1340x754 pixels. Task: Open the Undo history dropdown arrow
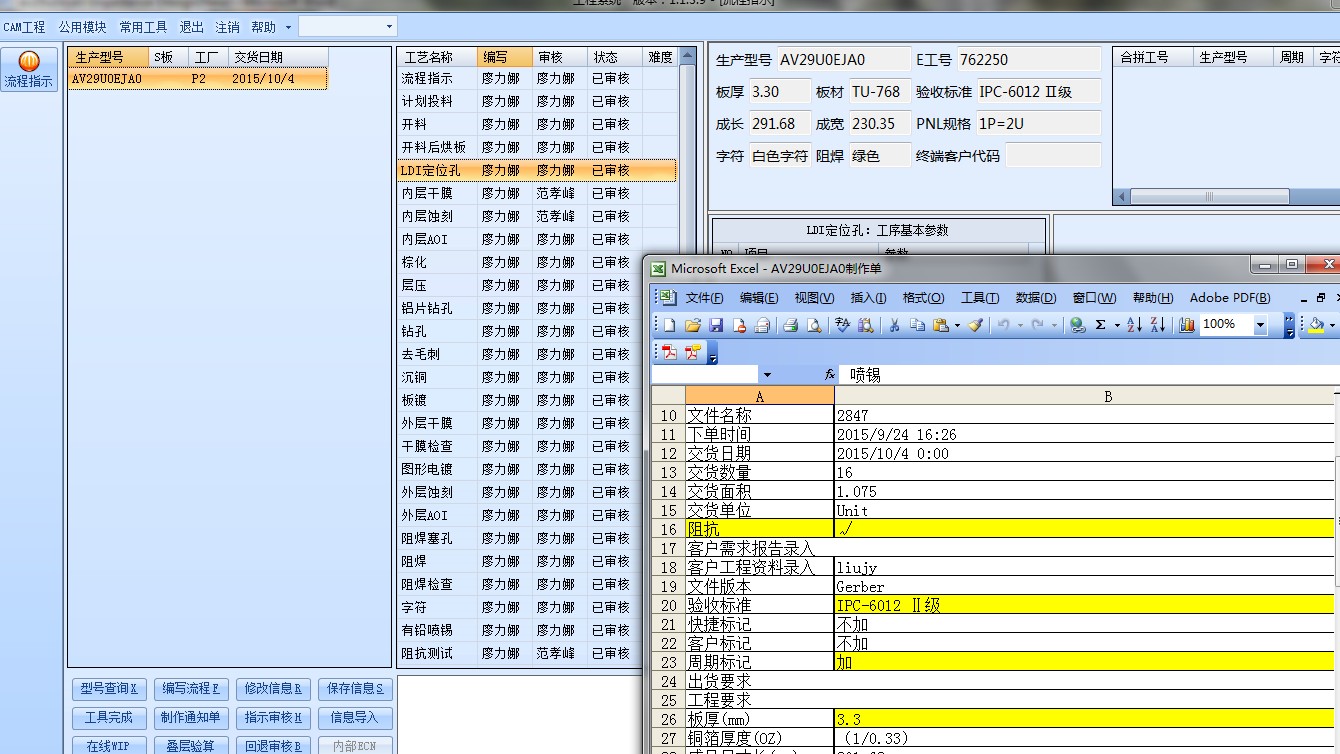(1020, 325)
